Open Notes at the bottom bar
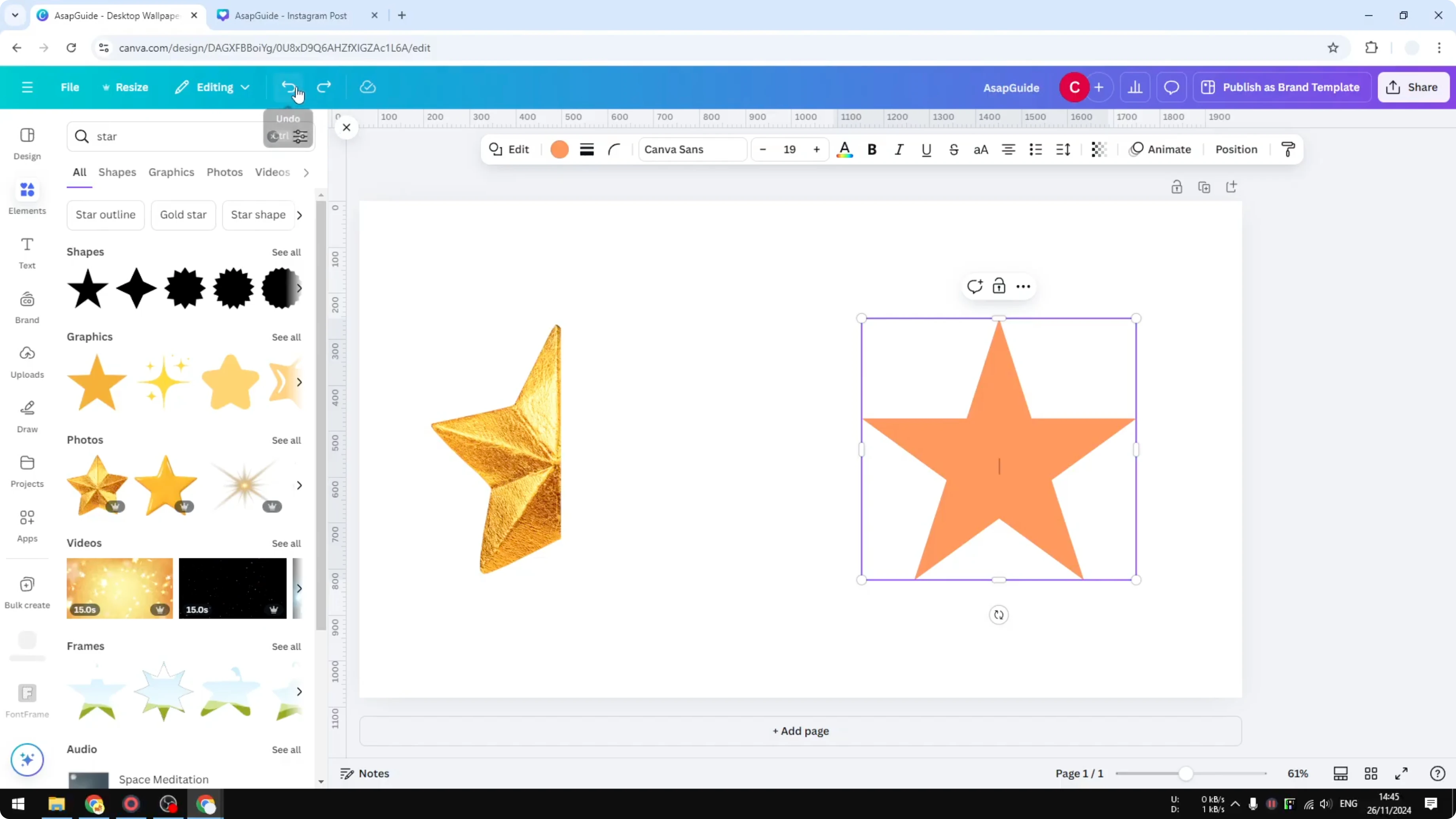This screenshot has width=1456, height=819. [364, 773]
